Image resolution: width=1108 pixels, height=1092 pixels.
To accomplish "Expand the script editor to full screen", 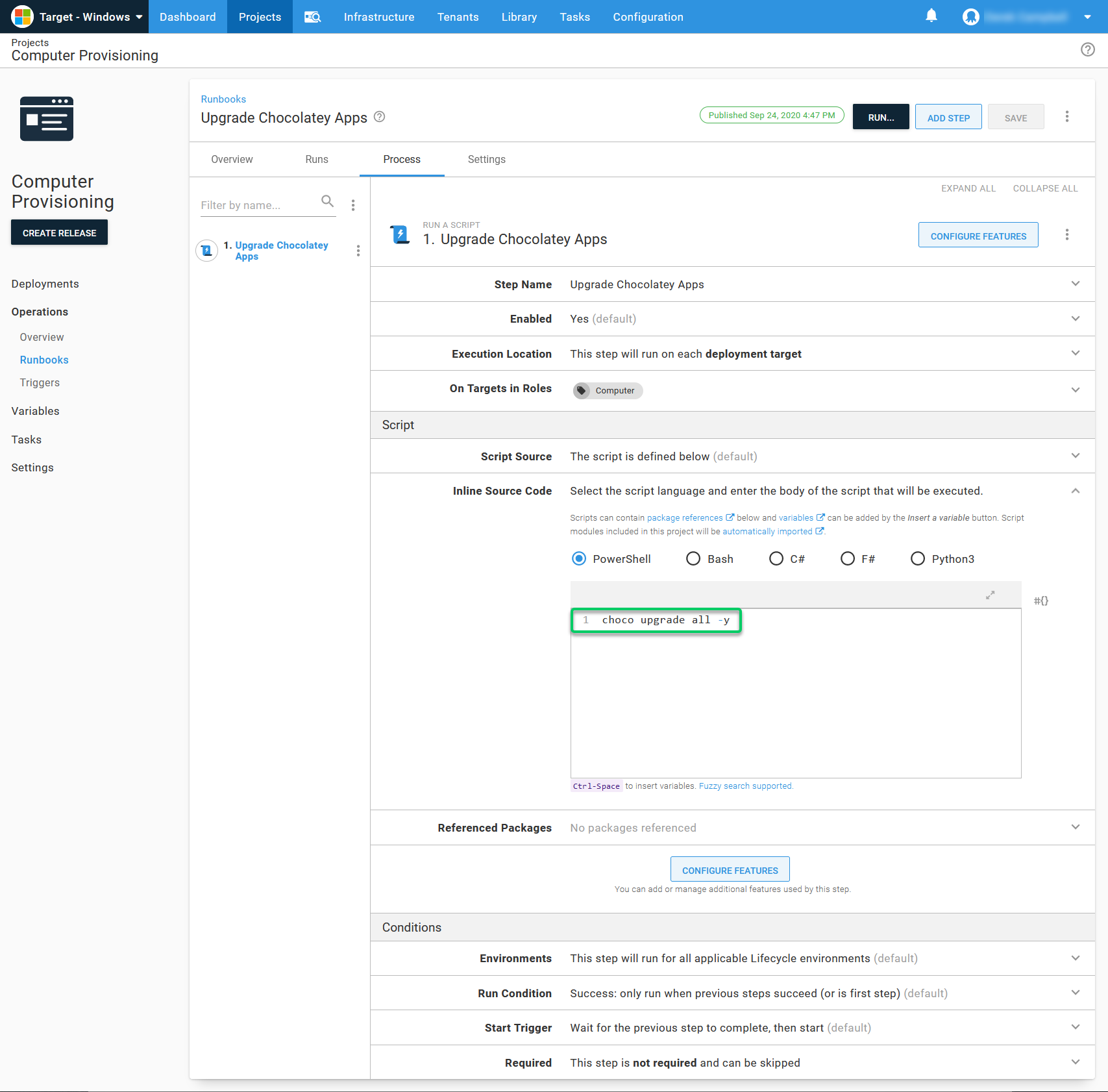I will click(x=990, y=595).
